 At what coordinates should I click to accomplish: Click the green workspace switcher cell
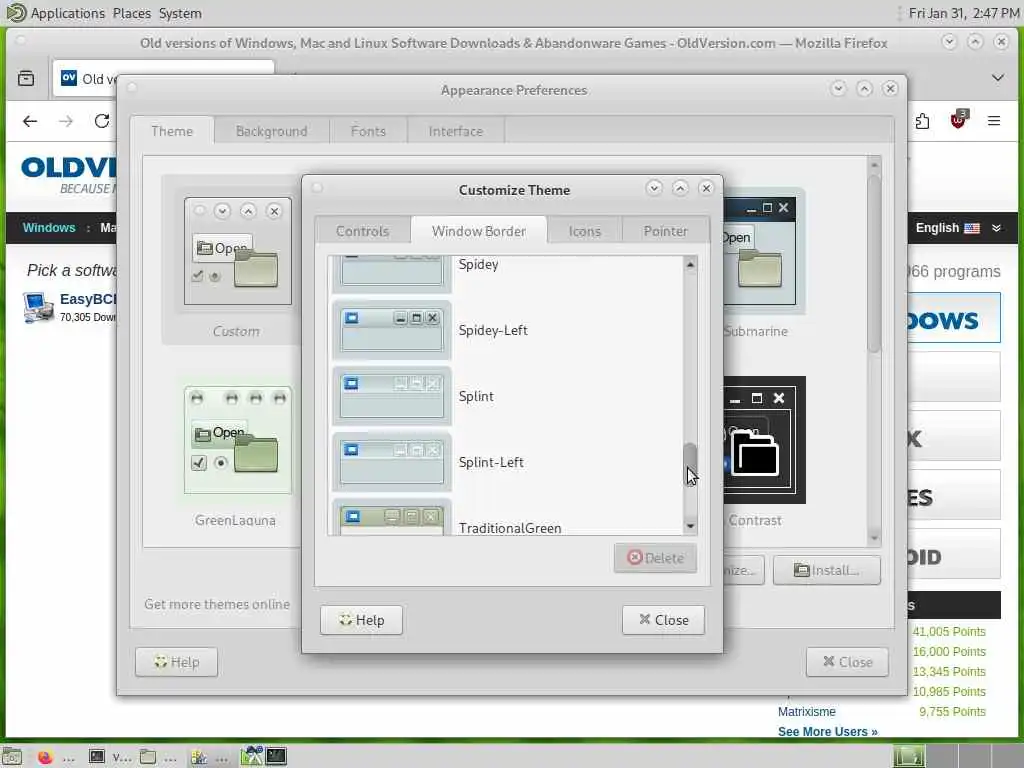[x=909, y=756]
